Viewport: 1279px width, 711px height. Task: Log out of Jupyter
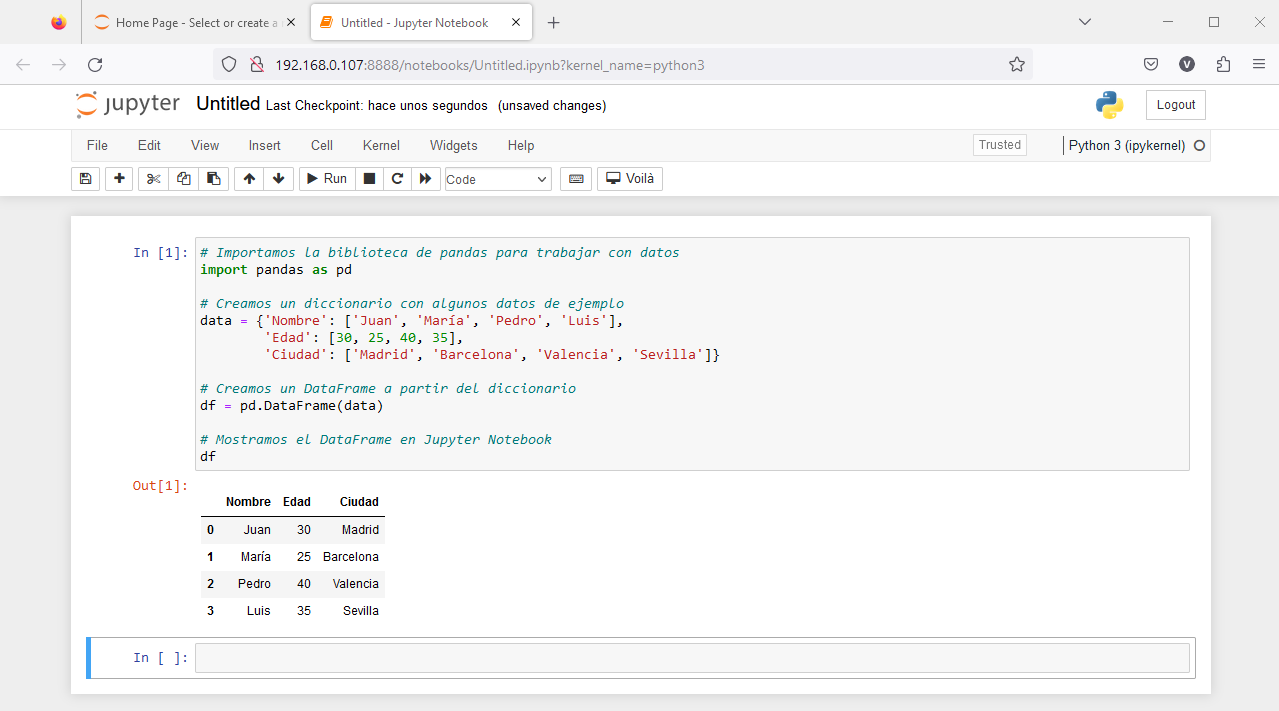pos(1174,104)
